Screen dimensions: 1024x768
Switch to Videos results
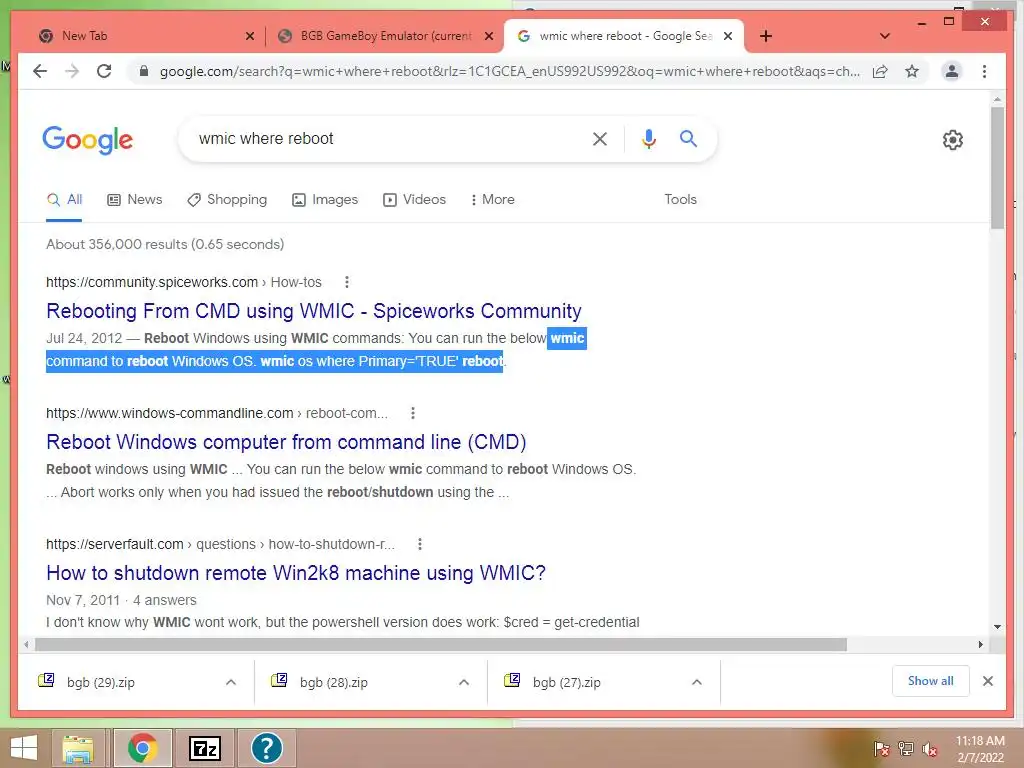click(x=414, y=200)
